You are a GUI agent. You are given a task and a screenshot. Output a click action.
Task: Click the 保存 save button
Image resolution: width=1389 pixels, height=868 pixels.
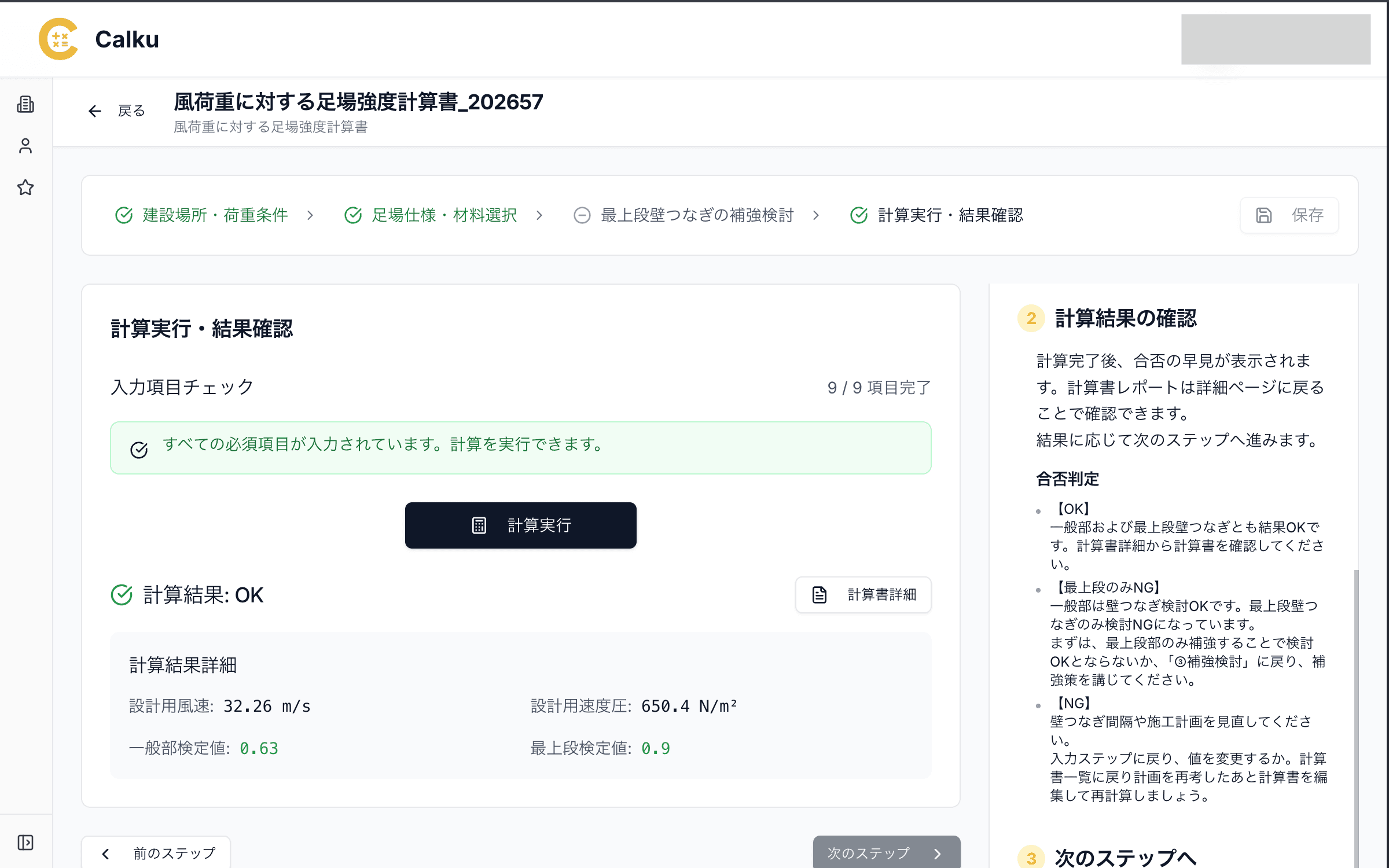click(1289, 215)
